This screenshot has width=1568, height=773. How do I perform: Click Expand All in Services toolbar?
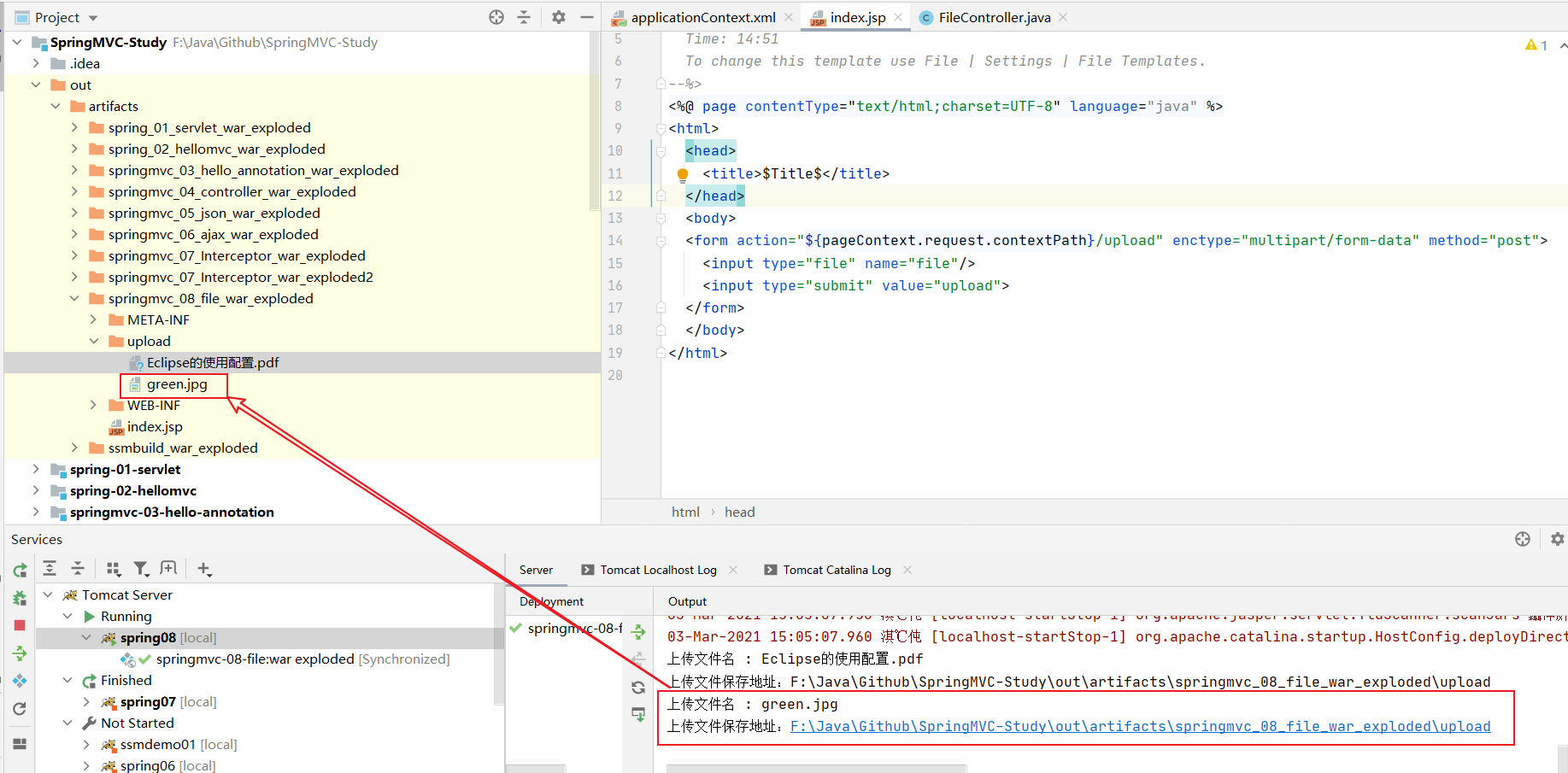(x=50, y=569)
